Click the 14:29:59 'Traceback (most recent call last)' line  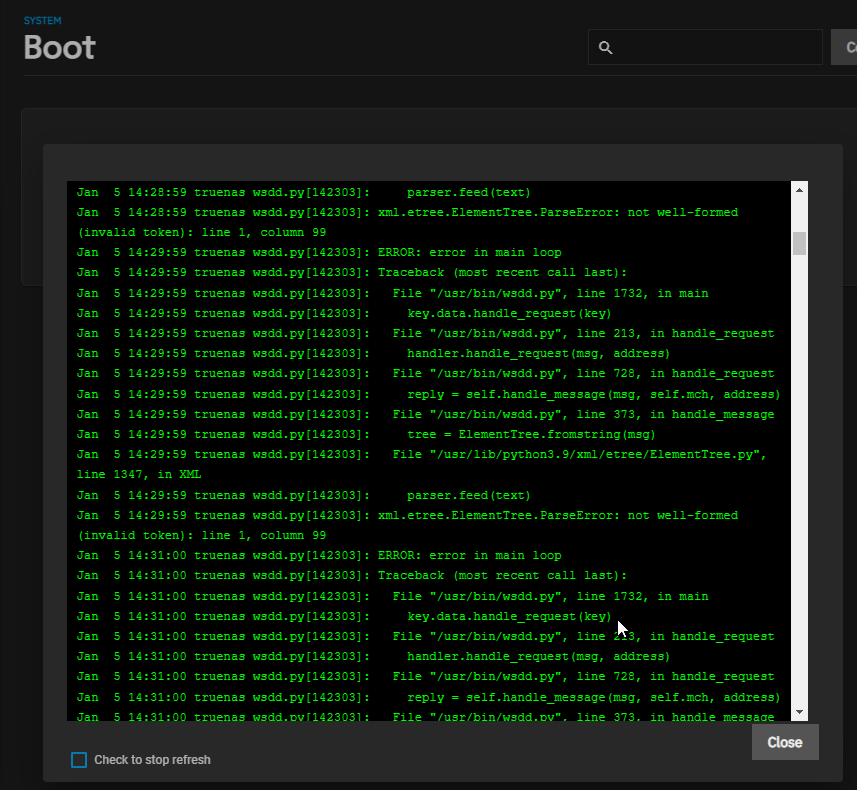point(352,272)
